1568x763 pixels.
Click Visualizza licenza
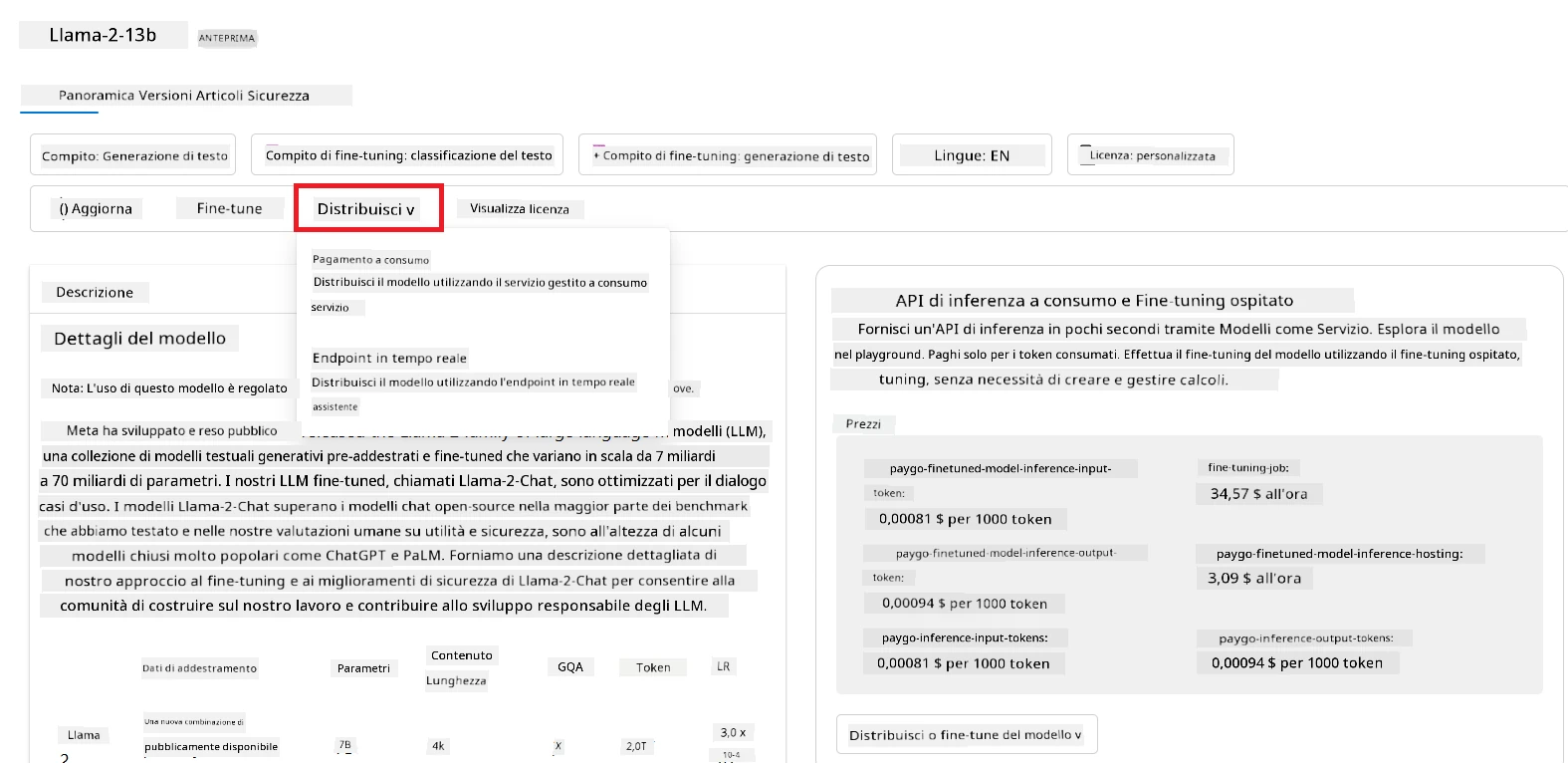pos(520,208)
